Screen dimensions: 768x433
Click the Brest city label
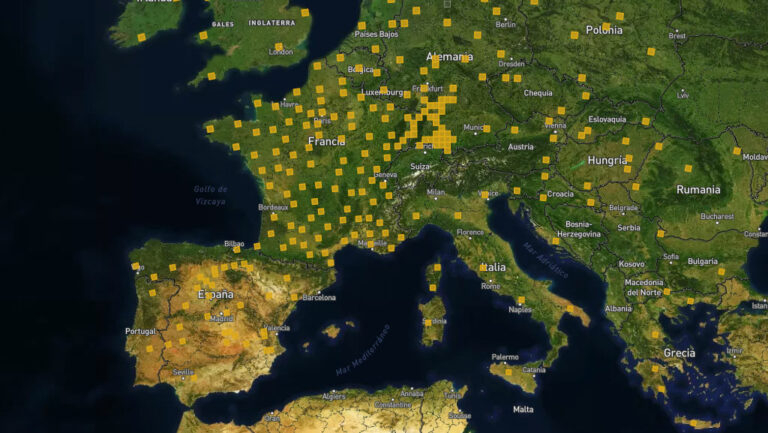click(x=677, y=36)
